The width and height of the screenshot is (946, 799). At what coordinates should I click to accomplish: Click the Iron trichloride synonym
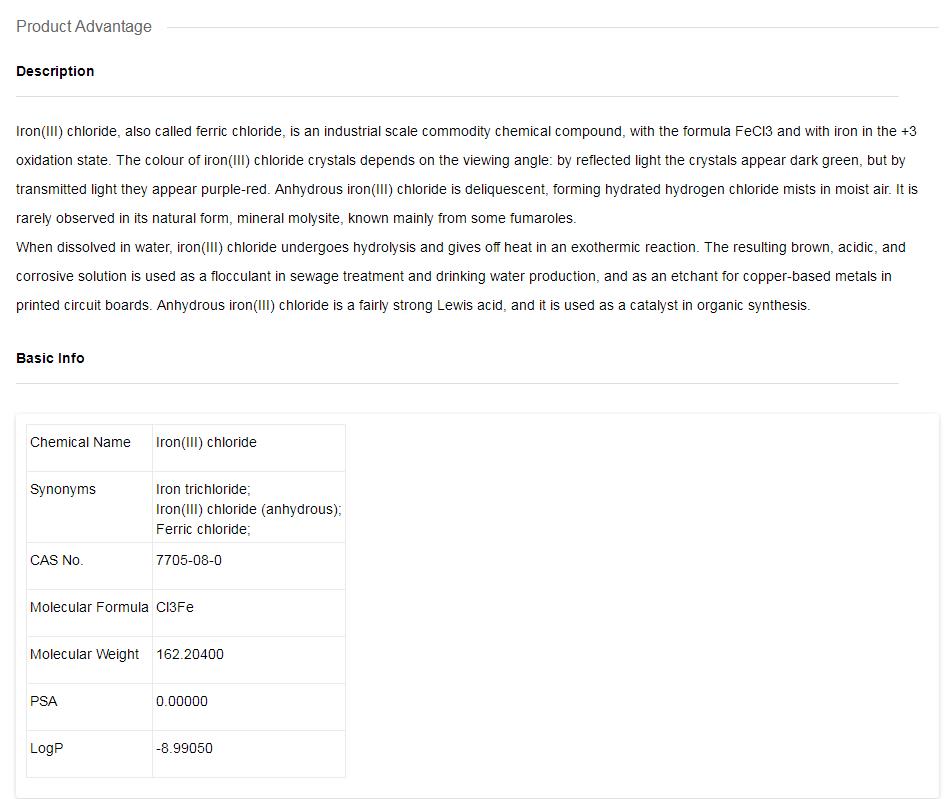click(203, 489)
